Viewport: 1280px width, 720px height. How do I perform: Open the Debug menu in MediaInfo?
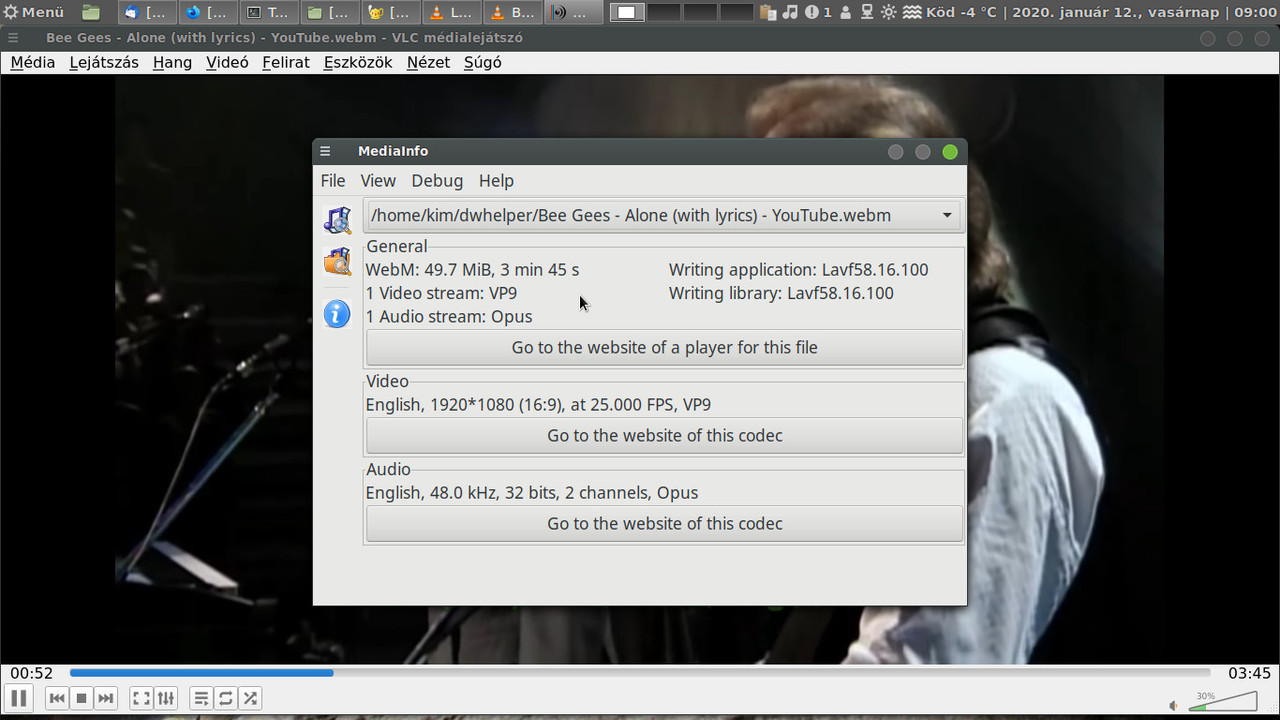437,181
